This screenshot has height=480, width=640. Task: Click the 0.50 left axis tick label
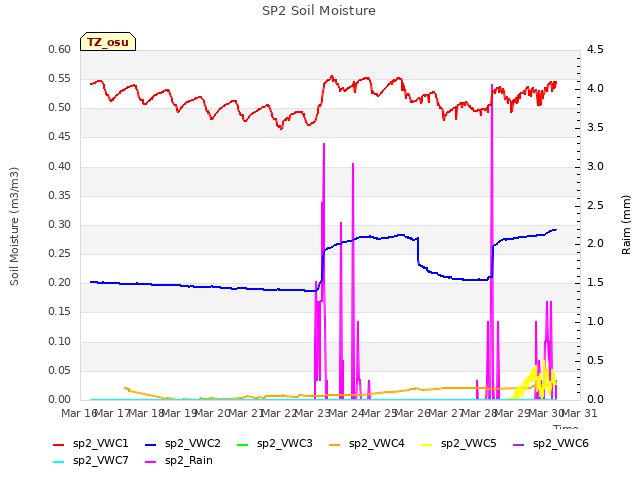tap(60, 108)
